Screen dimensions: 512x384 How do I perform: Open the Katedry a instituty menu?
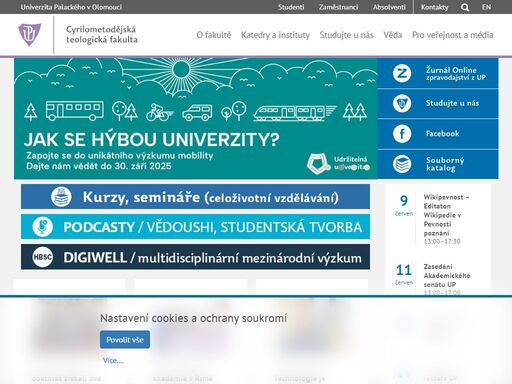coord(275,35)
